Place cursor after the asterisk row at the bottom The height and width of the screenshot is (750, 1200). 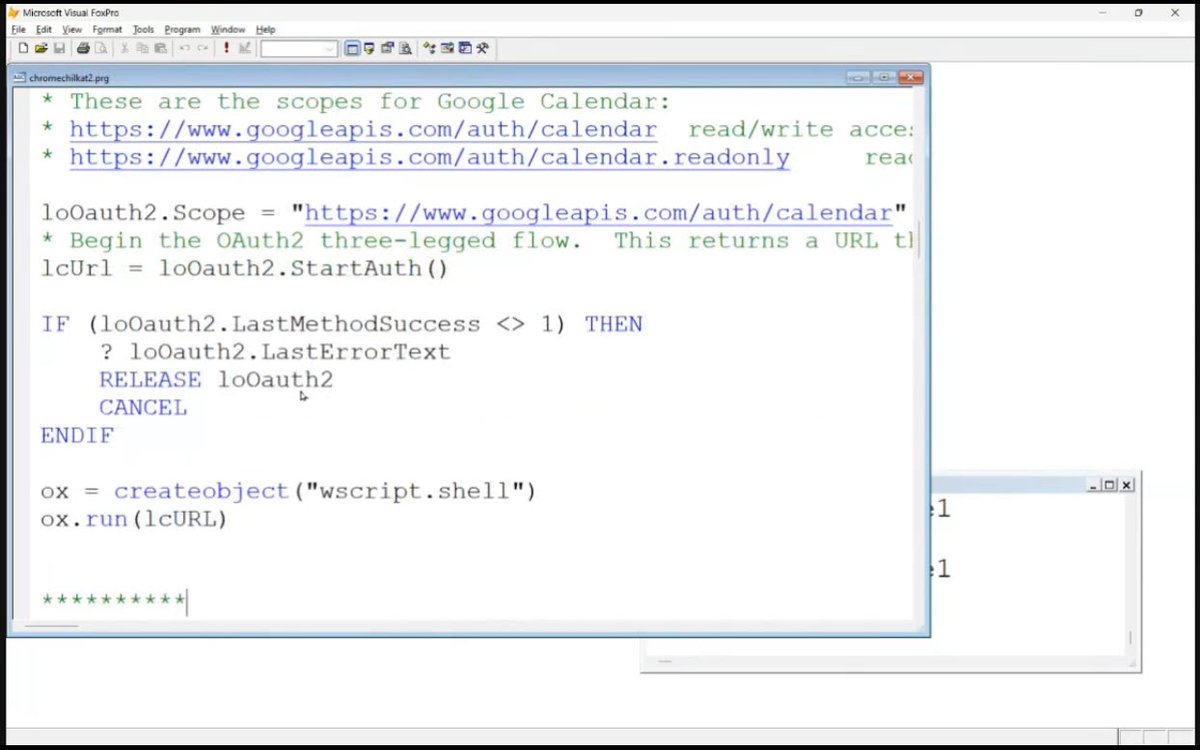(187, 601)
